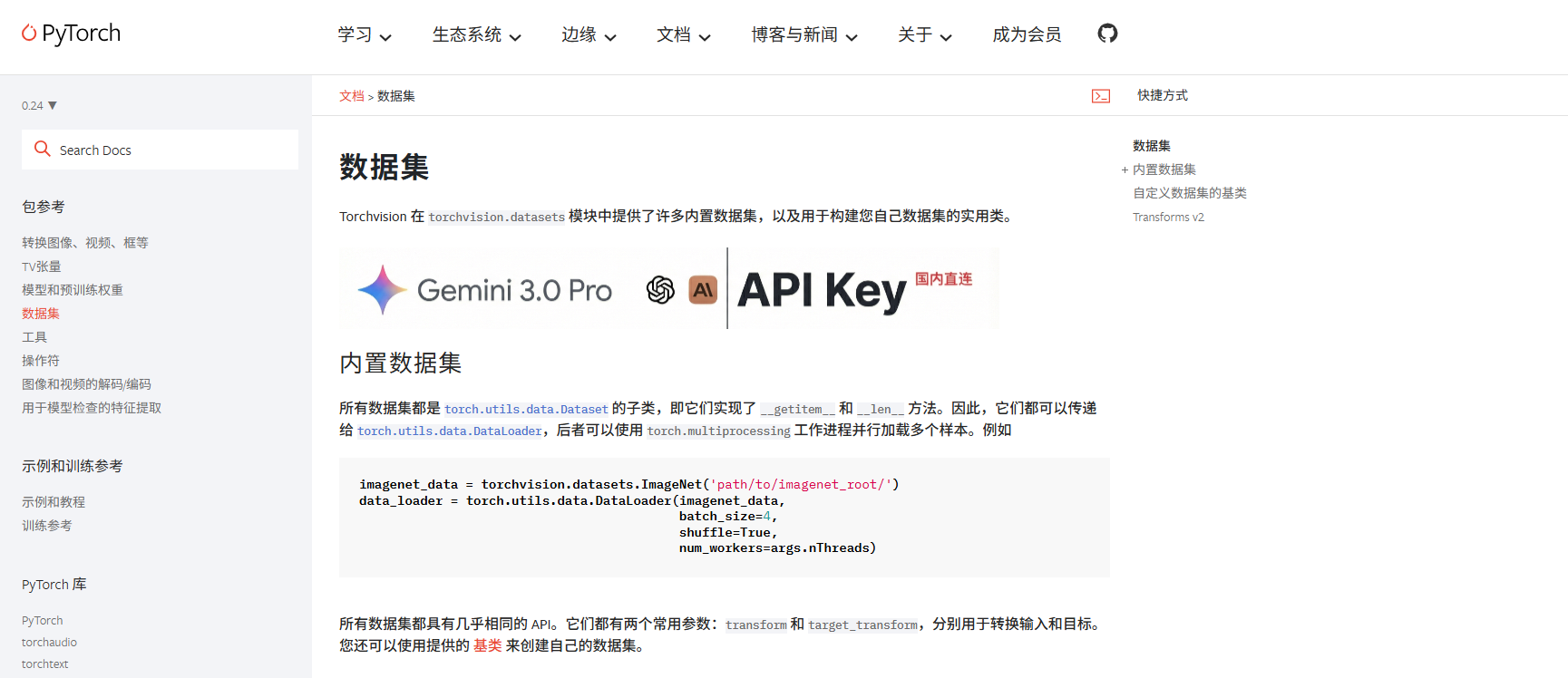Go to 文档 breadcrumb link

(351, 96)
